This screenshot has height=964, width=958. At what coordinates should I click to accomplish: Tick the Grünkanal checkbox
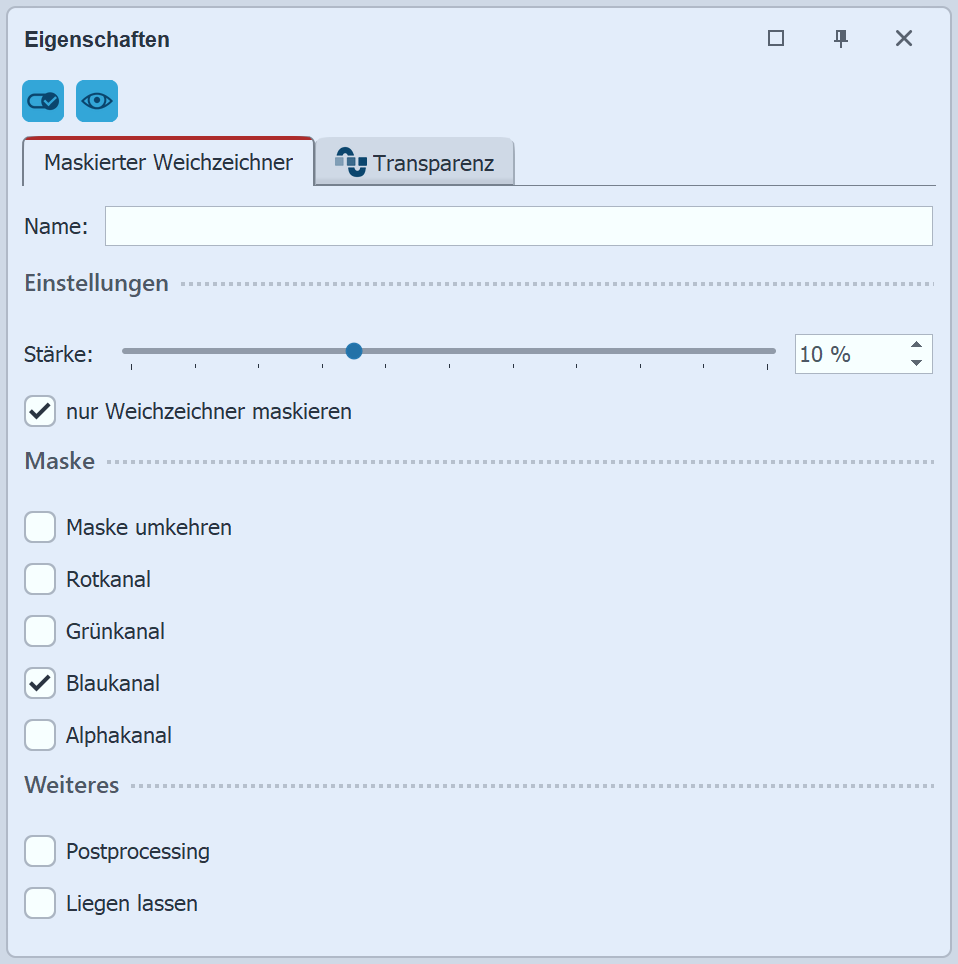tap(40, 631)
